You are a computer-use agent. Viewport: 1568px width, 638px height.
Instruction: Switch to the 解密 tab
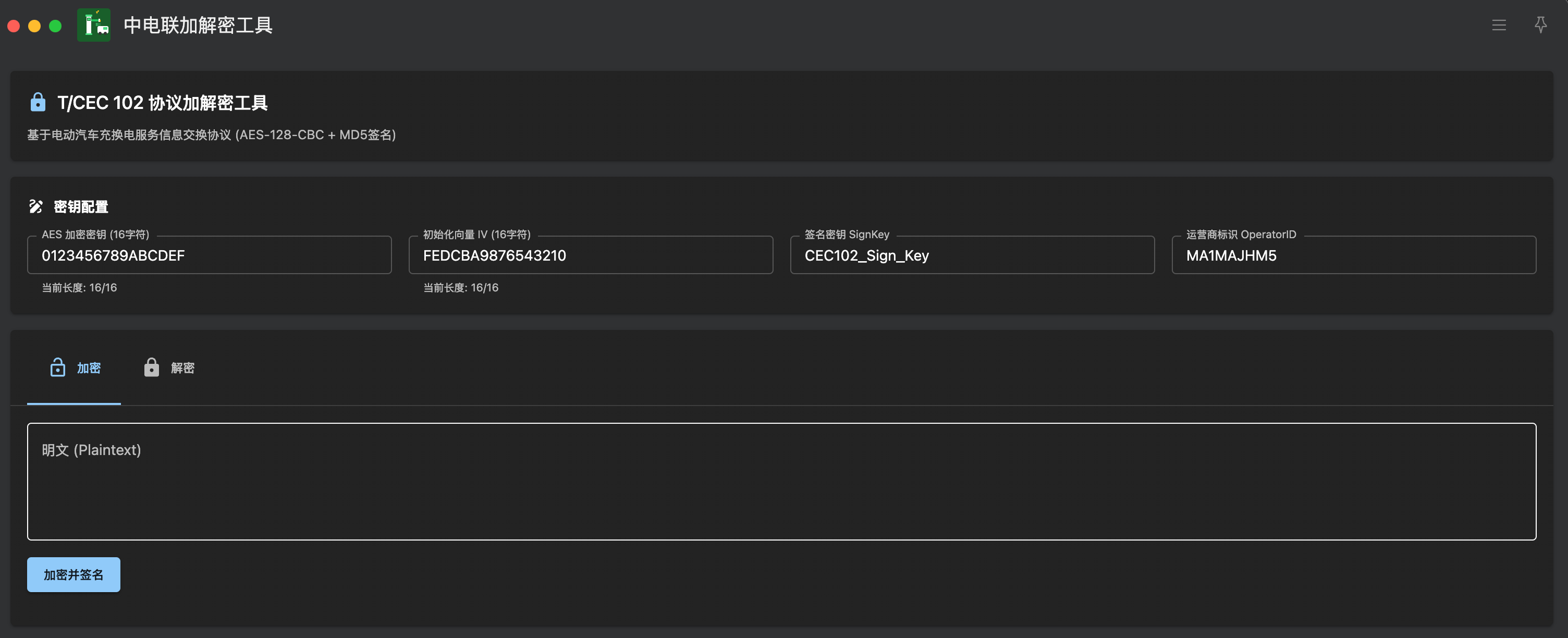[182, 369]
